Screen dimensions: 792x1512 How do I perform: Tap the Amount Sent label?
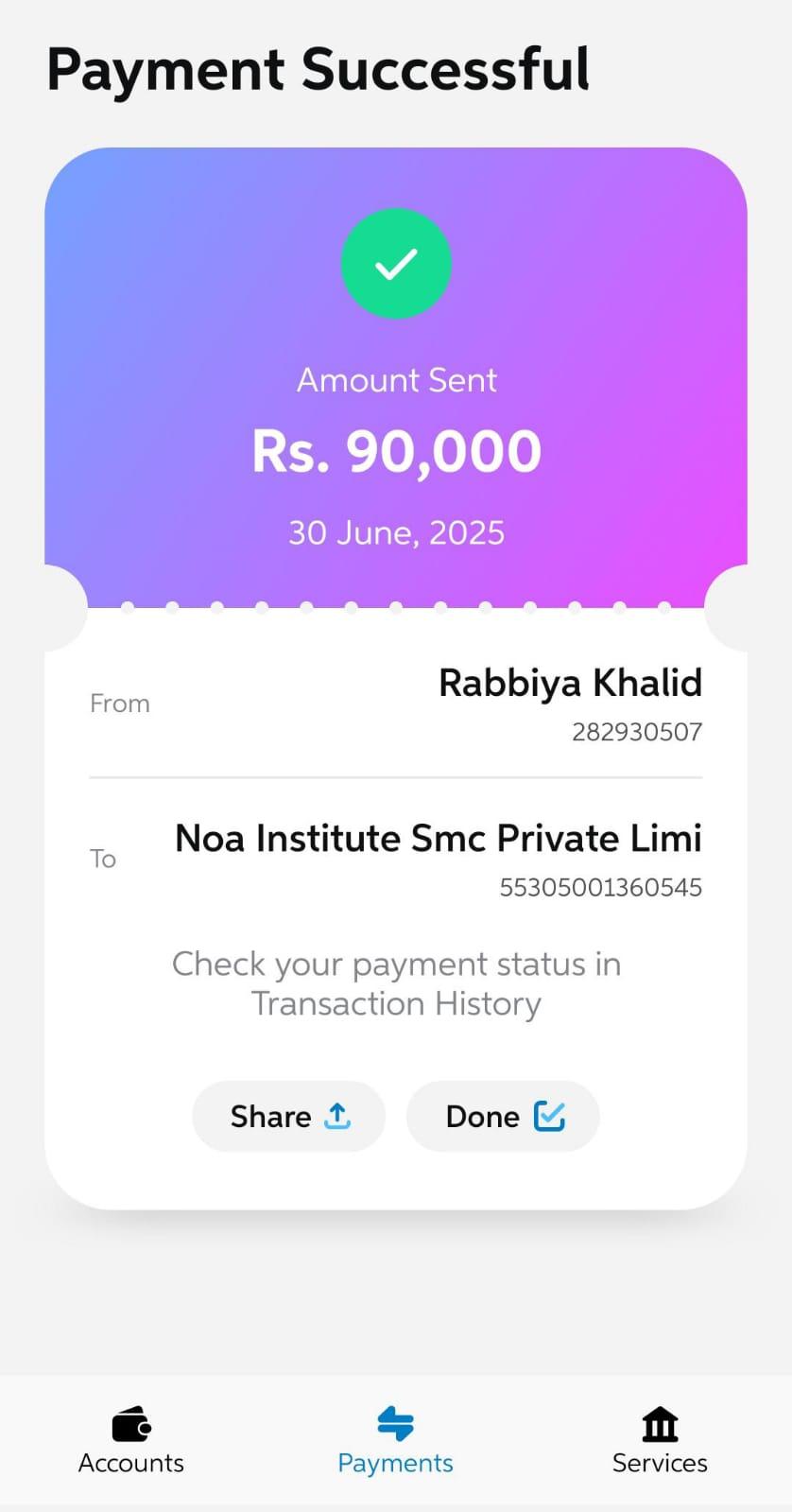click(396, 380)
